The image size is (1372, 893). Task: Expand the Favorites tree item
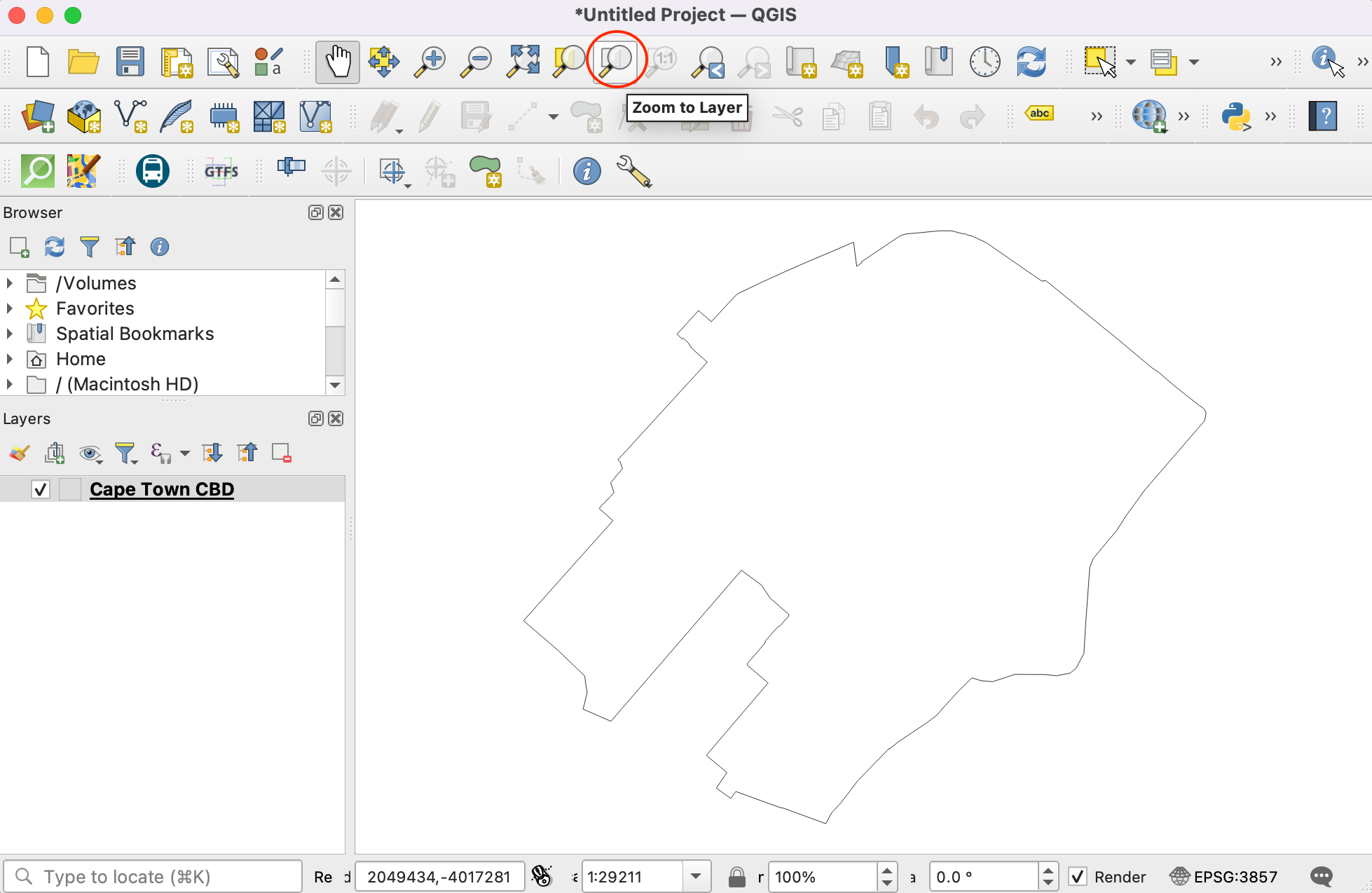10,308
